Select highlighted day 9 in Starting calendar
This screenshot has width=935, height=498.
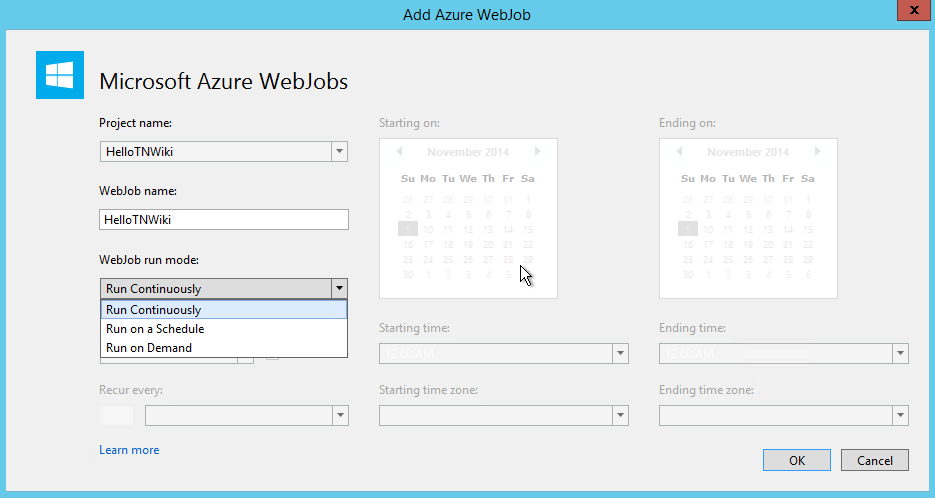408,229
